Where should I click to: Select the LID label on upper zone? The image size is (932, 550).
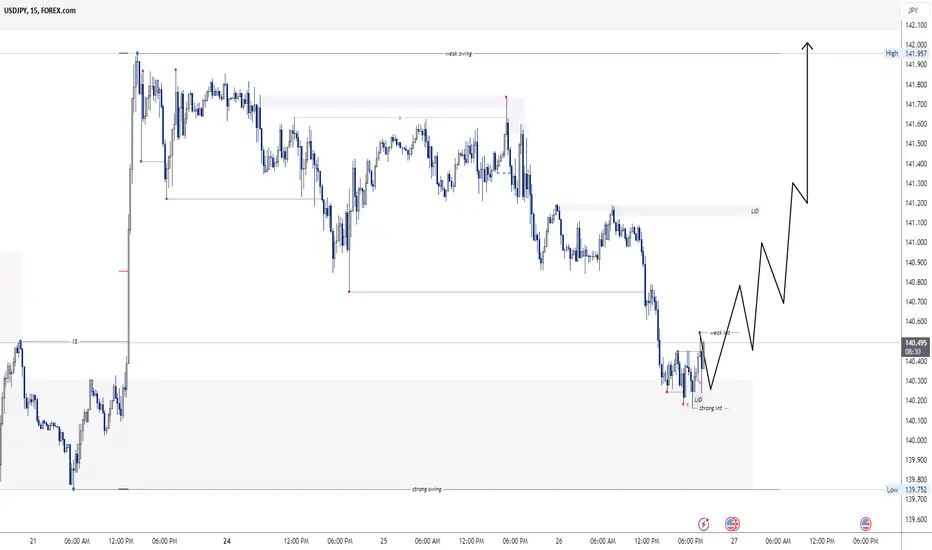(x=755, y=211)
